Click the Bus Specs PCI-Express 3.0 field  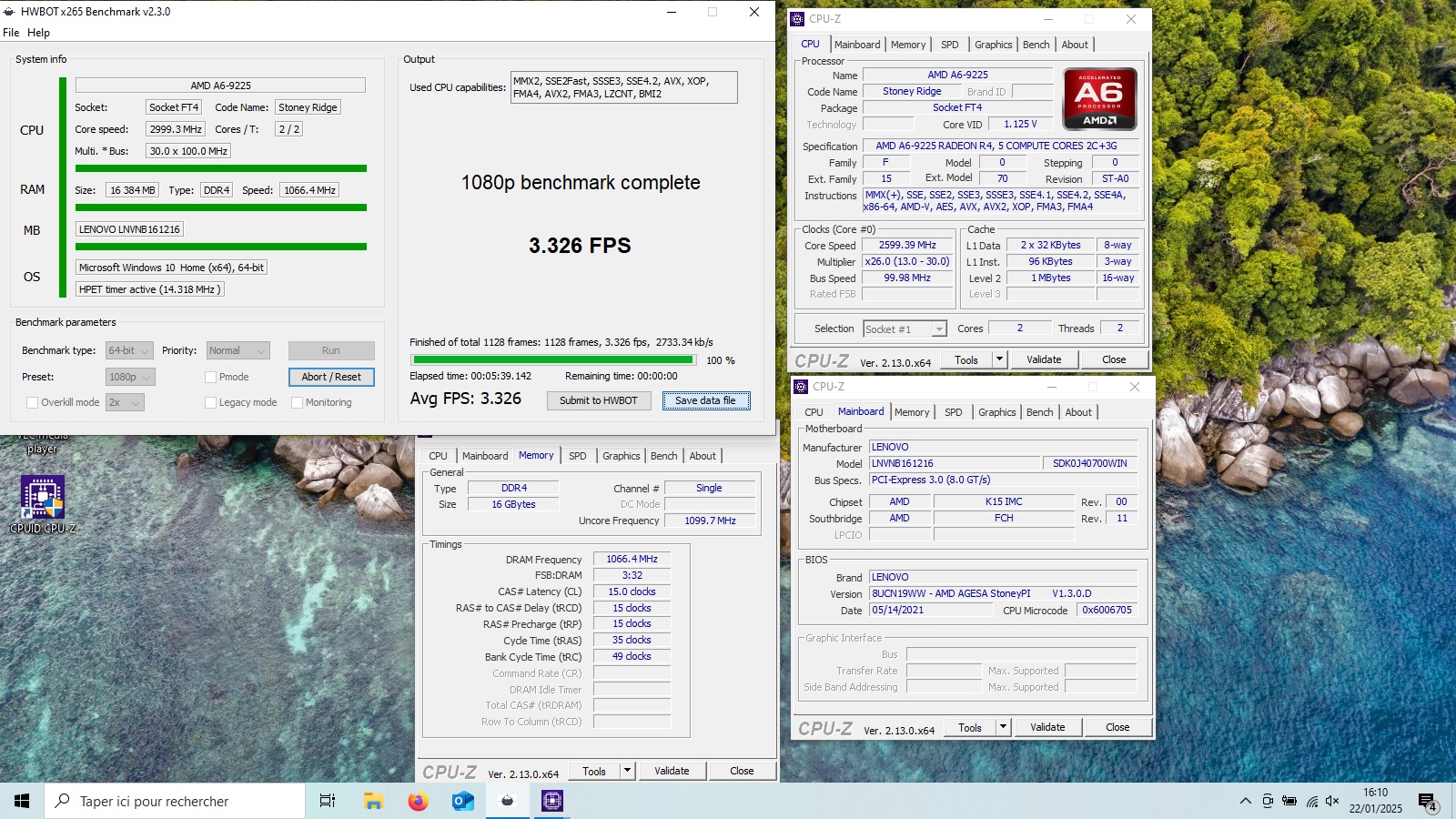[1003, 480]
